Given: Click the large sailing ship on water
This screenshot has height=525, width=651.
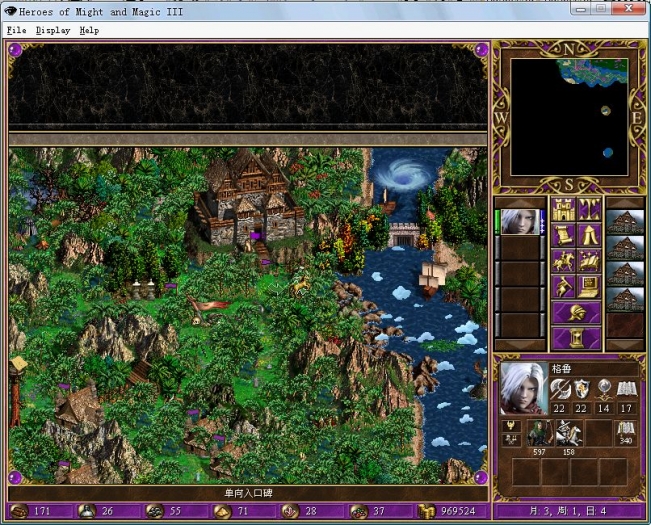Looking at the screenshot, I should tap(432, 278).
